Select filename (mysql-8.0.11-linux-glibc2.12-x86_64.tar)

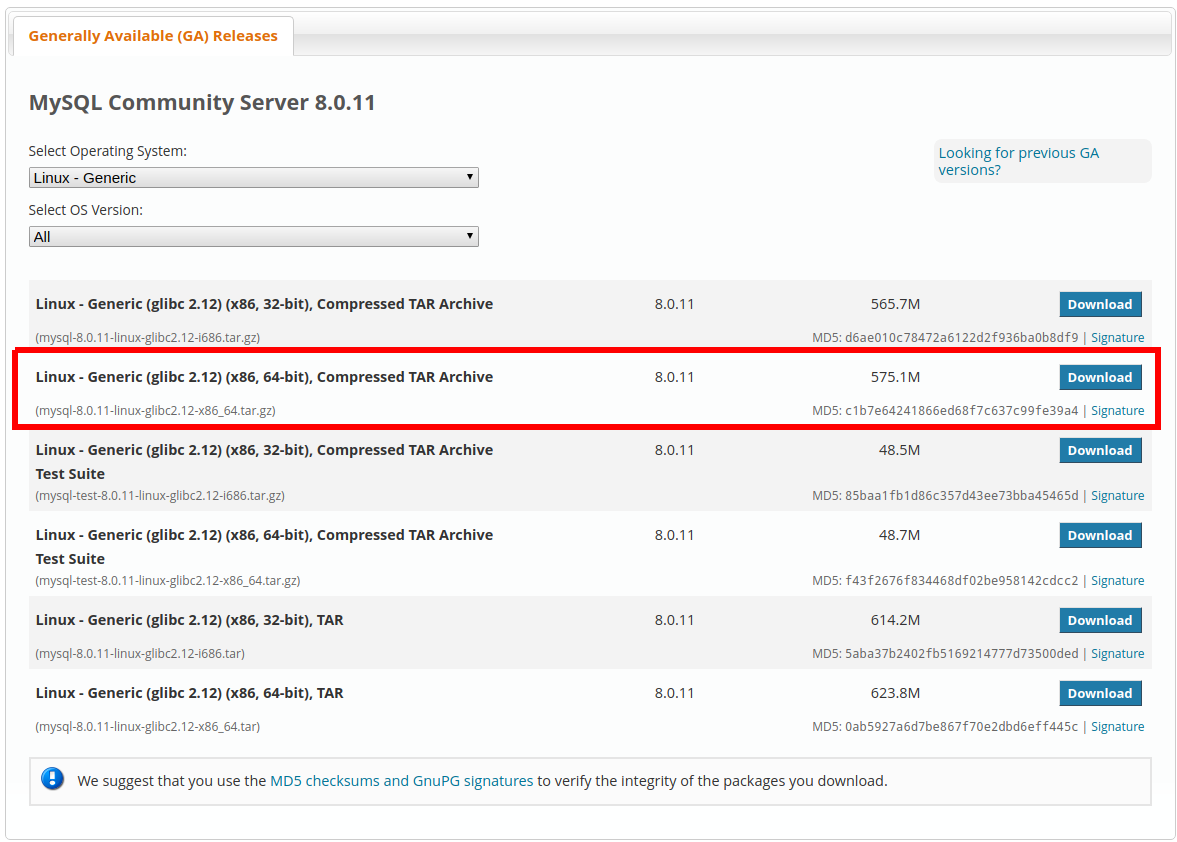148,726
